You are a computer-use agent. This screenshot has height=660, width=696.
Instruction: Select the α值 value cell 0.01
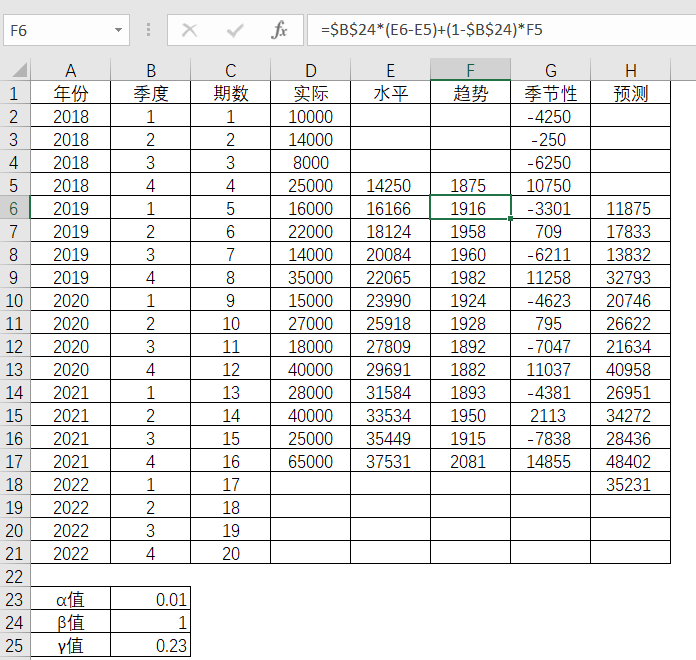tap(150, 600)
